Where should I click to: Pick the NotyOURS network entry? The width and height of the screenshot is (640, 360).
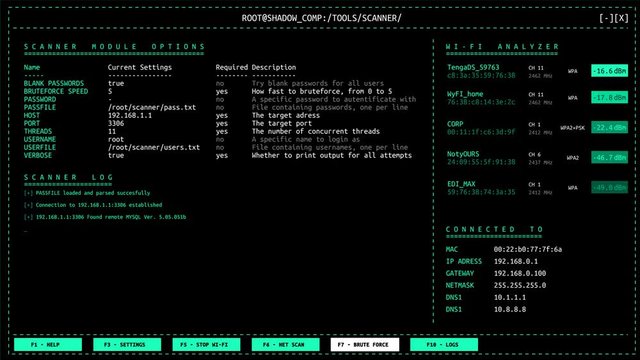click(x=463, y=154)
